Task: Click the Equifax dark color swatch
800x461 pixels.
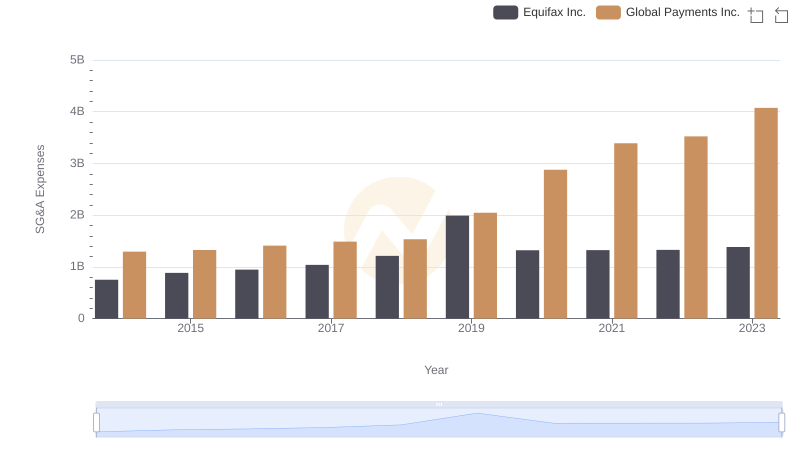Action: point(506,12)
